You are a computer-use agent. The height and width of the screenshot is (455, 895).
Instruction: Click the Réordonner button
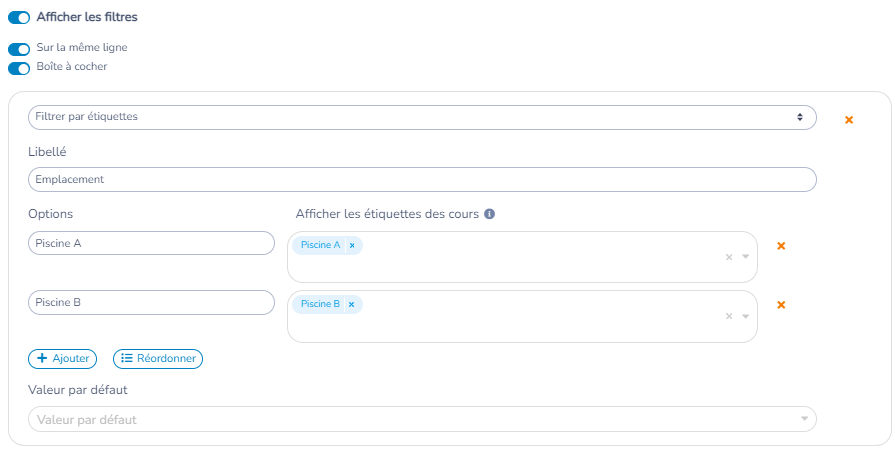coord(158,359)
